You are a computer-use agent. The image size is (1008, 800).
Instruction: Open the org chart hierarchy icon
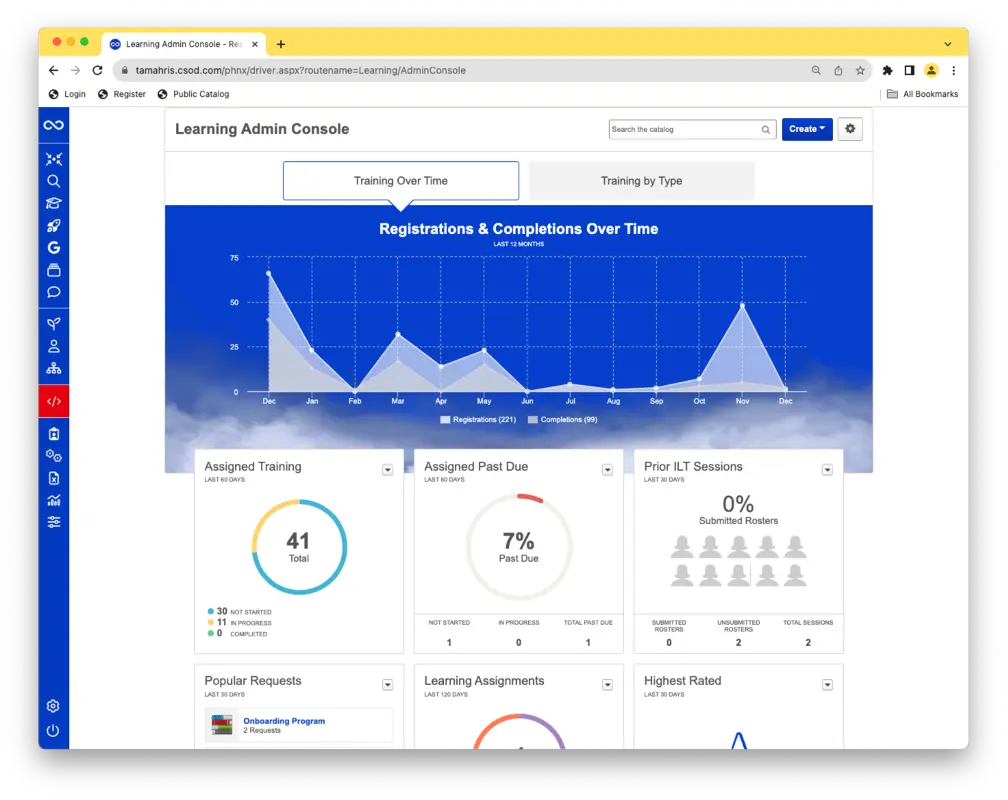point(54,368)
